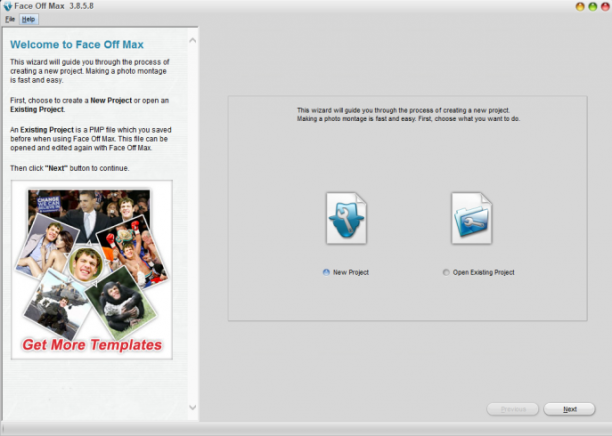This screenshot has height=436, width=612.
Task: Click the Face Off Max app icon in title bar
Action: click(x=7, y=6)
